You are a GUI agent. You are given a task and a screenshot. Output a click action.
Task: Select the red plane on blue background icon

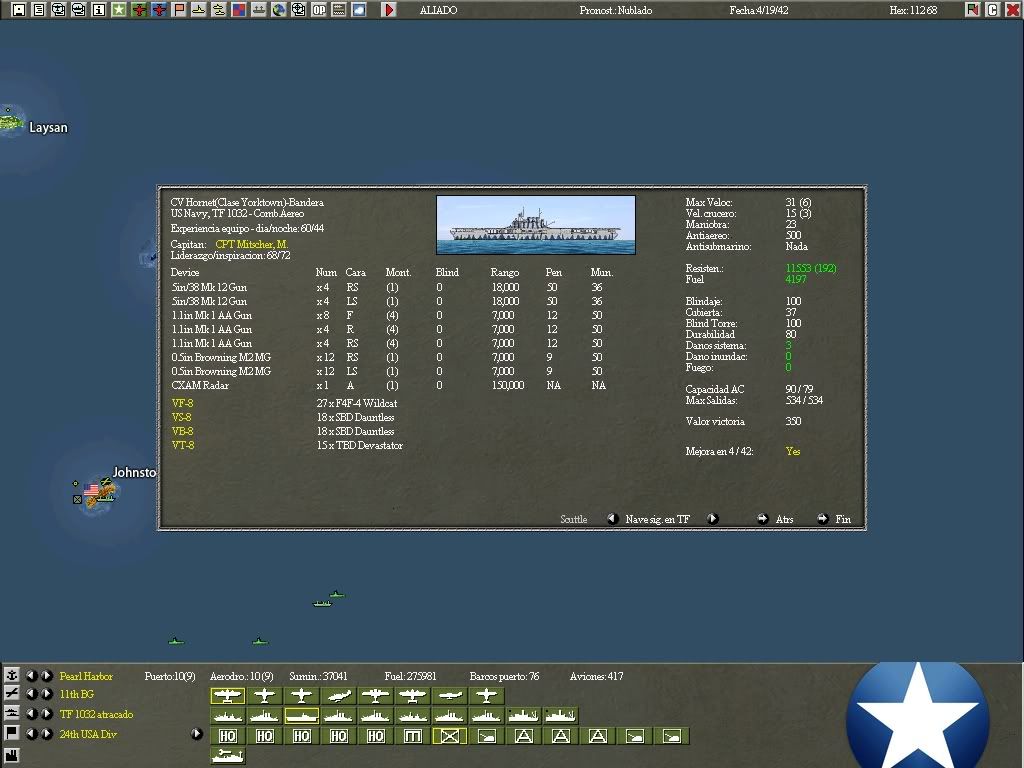(159, 10)
